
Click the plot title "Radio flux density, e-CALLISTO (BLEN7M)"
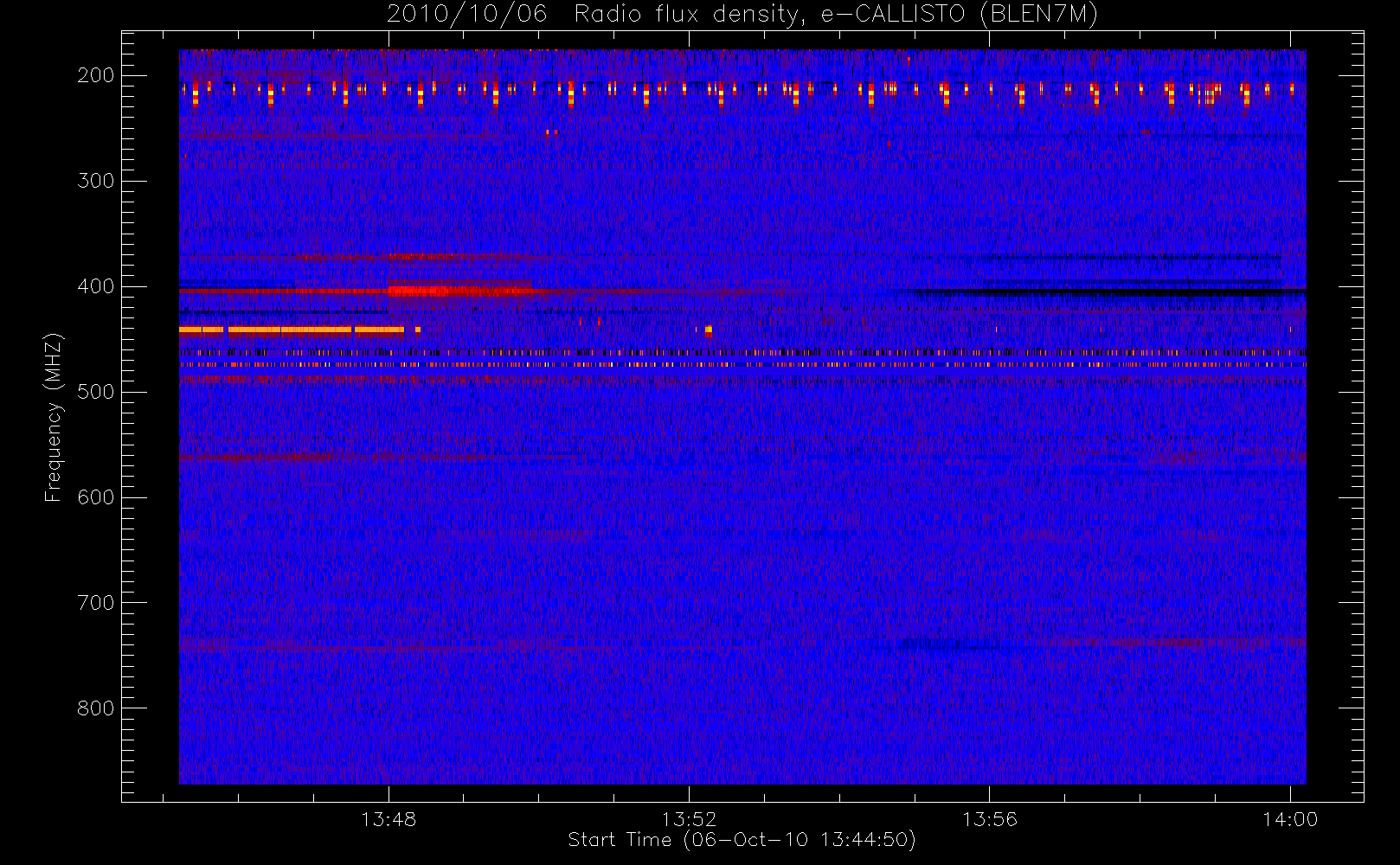coord(836,15)
